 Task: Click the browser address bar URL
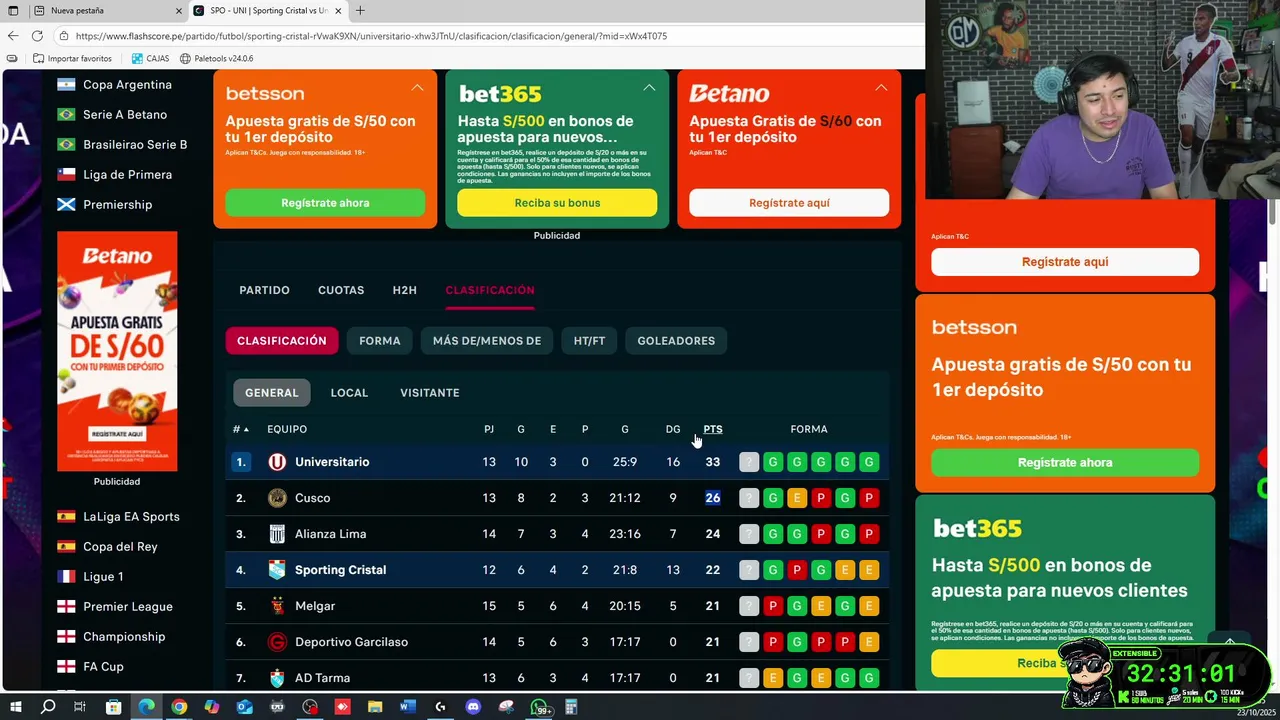pos(371,36)
